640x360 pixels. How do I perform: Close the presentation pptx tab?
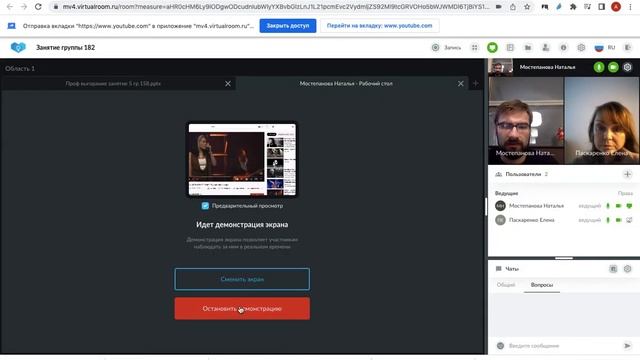tap(228, 84)
